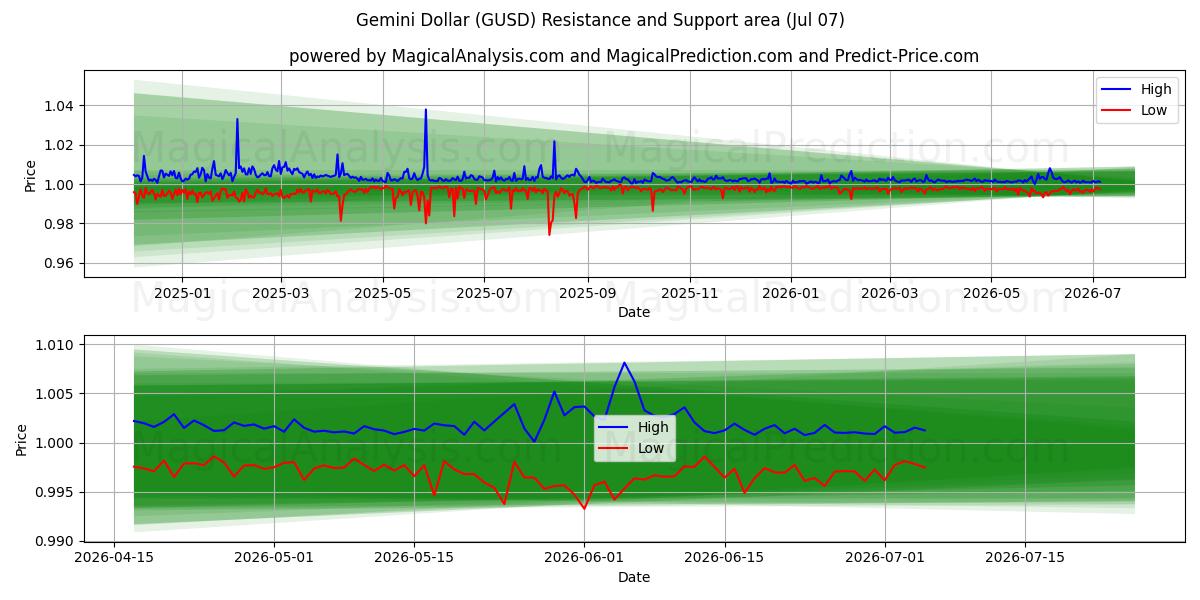Click the 1.04 price tick on top chart
This screenshot has height=600, width=1200.
point(61,106)
